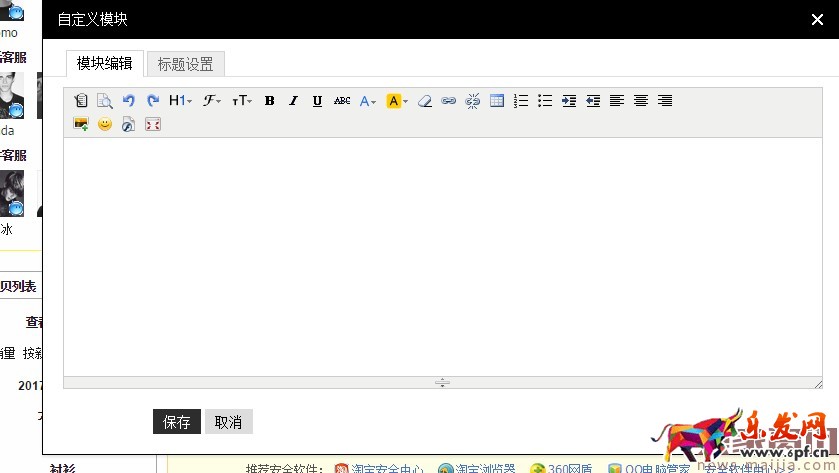The width and height of the screenshot is (839, 473).
Task: Toggle italic text style
Action: pyautogui.click(x=293, y=101)
